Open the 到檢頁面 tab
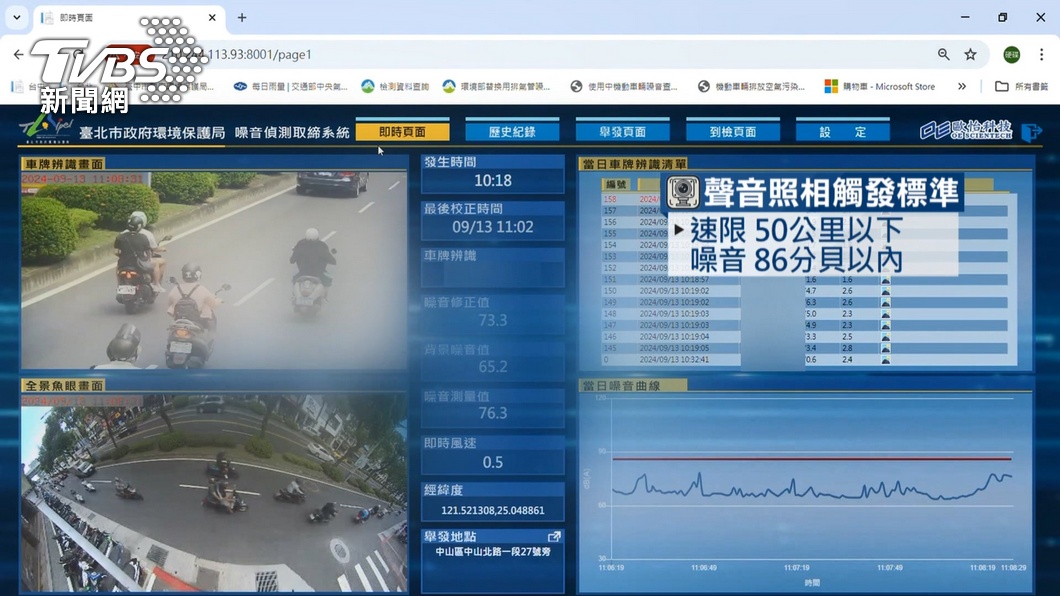This screenshot has height=596, width=1060. [x=733, y=132]
